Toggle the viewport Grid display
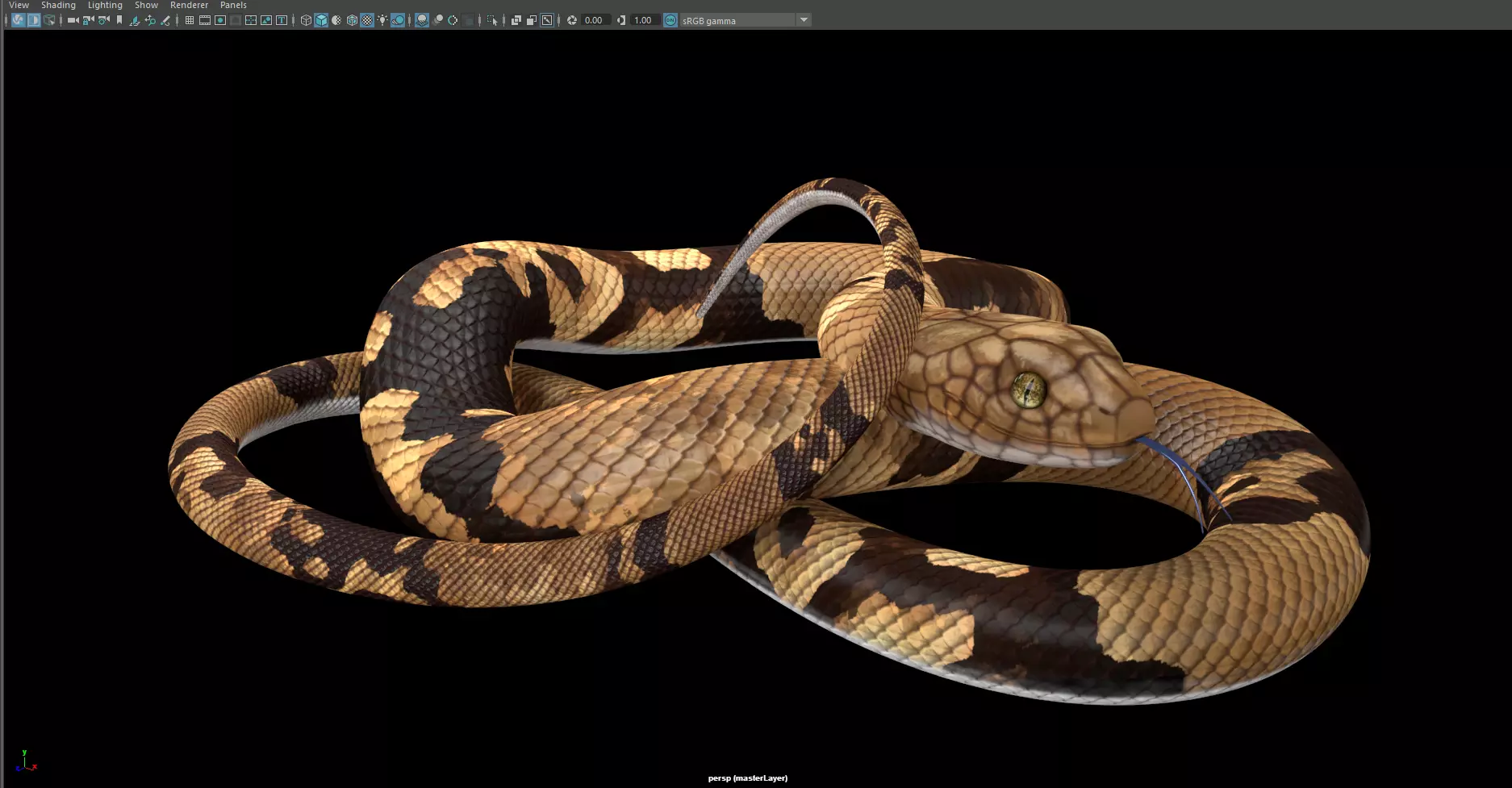 (189, 20)
